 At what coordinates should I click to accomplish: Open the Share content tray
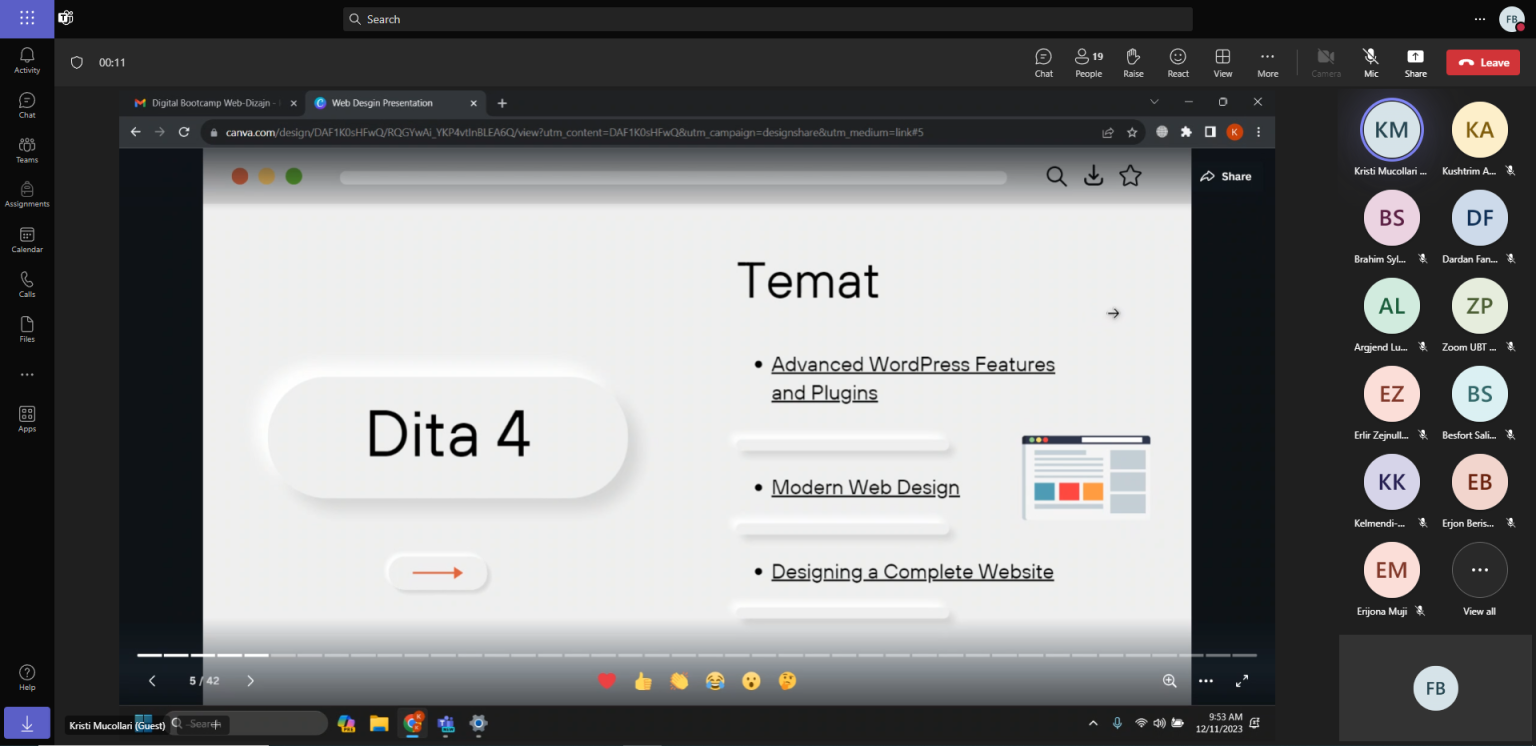pos(1415,62)
